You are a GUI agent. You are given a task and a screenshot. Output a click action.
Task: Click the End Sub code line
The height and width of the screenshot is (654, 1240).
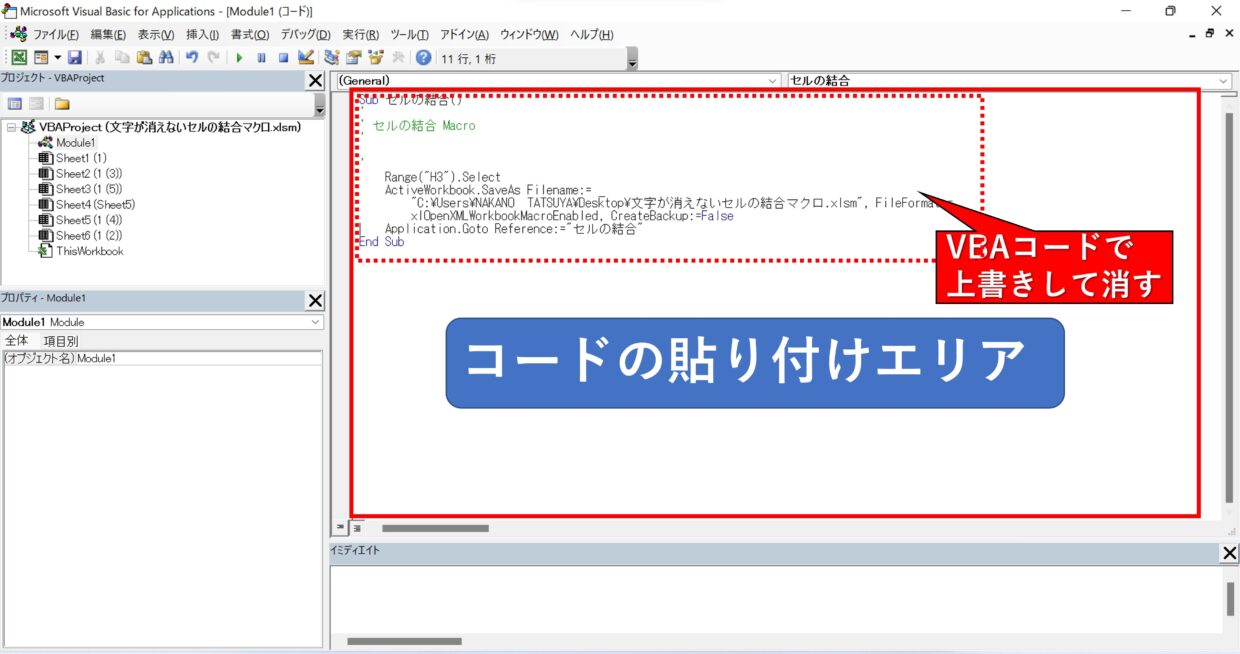click(x=381, y=242)
